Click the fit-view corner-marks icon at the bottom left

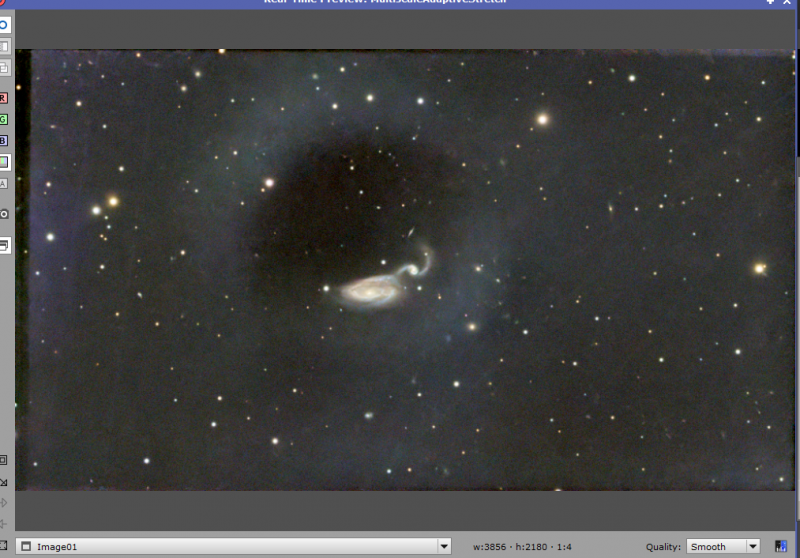pos(4,546)
